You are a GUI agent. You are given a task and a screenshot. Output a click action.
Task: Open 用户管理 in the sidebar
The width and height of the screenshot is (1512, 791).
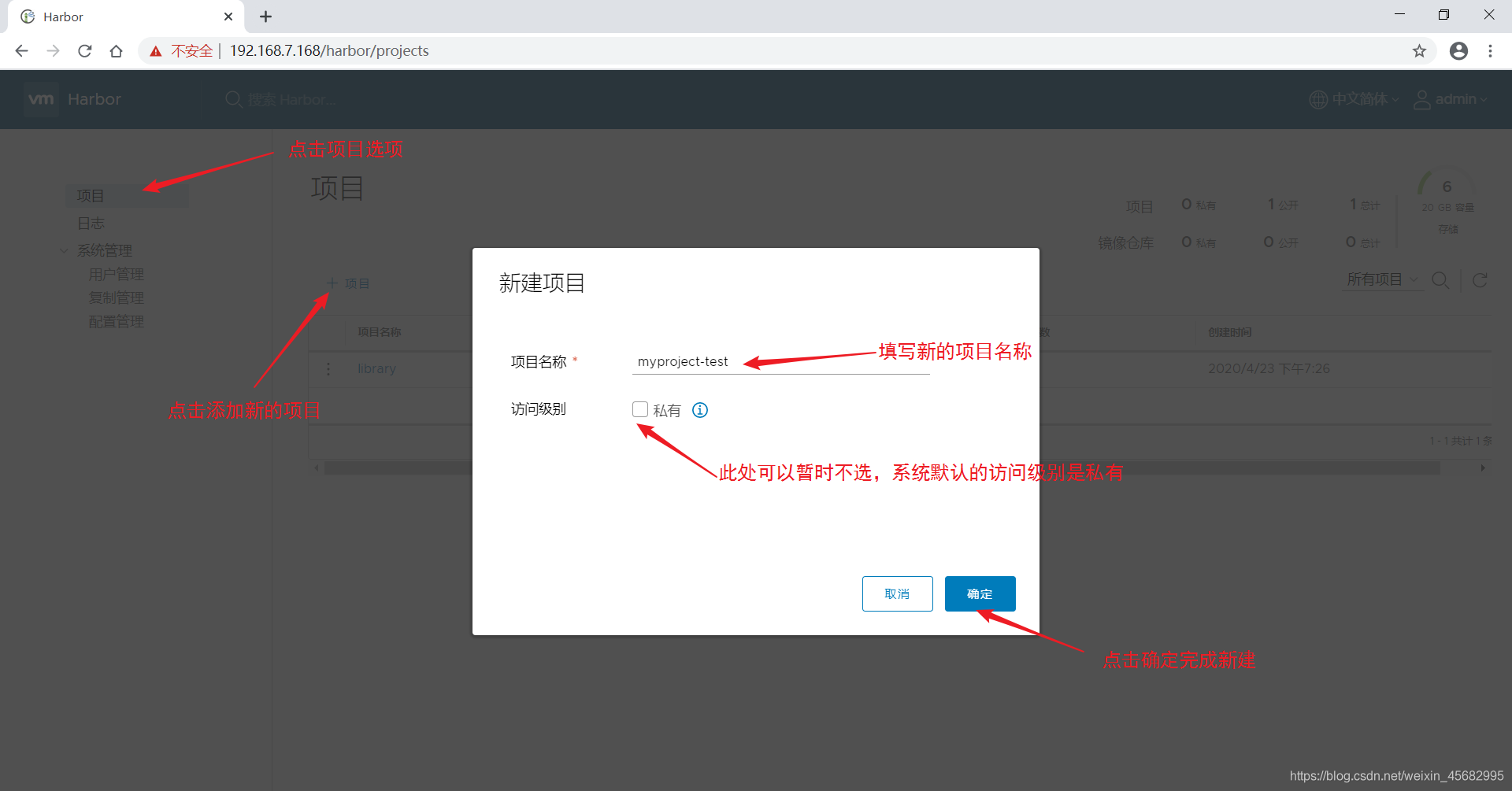click(x=117, y=275)
